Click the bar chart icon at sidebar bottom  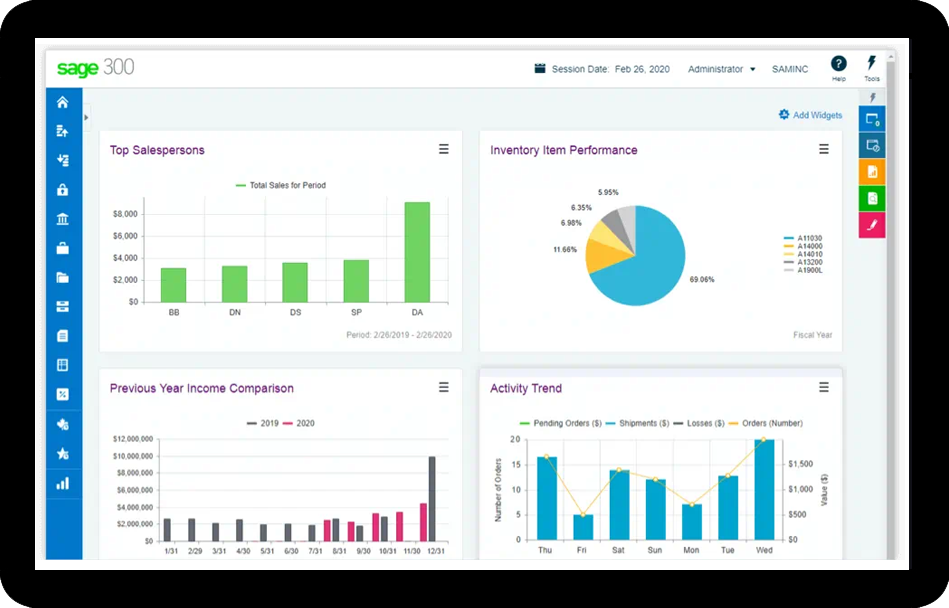coord(63,483)
